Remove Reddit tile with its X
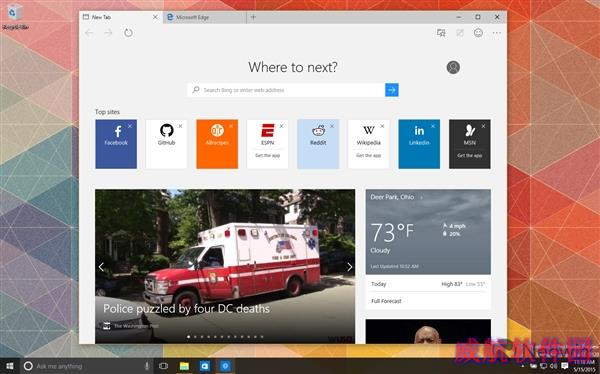Viewport: 600px width, 374px height. (x=332, y=126)
